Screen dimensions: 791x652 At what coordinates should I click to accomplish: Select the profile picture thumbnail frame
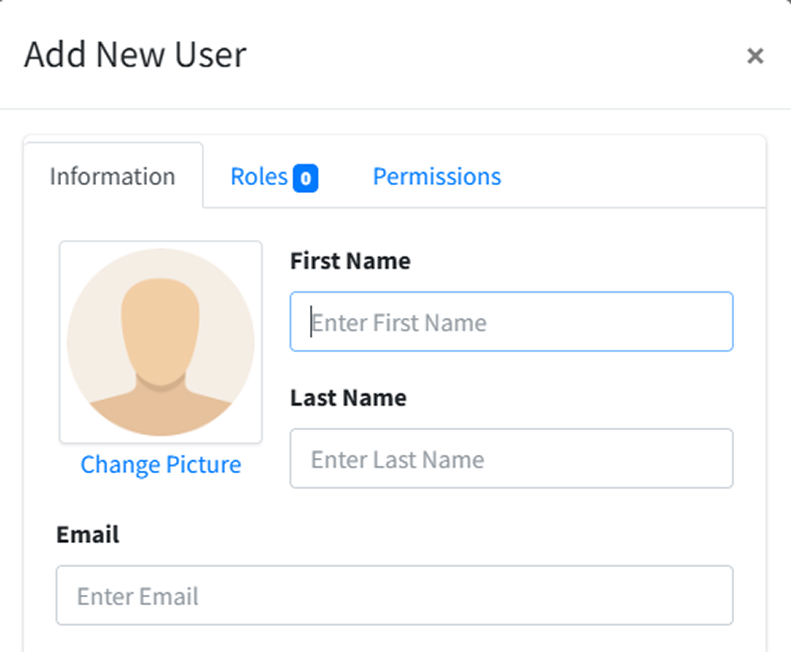click(160, 342)
